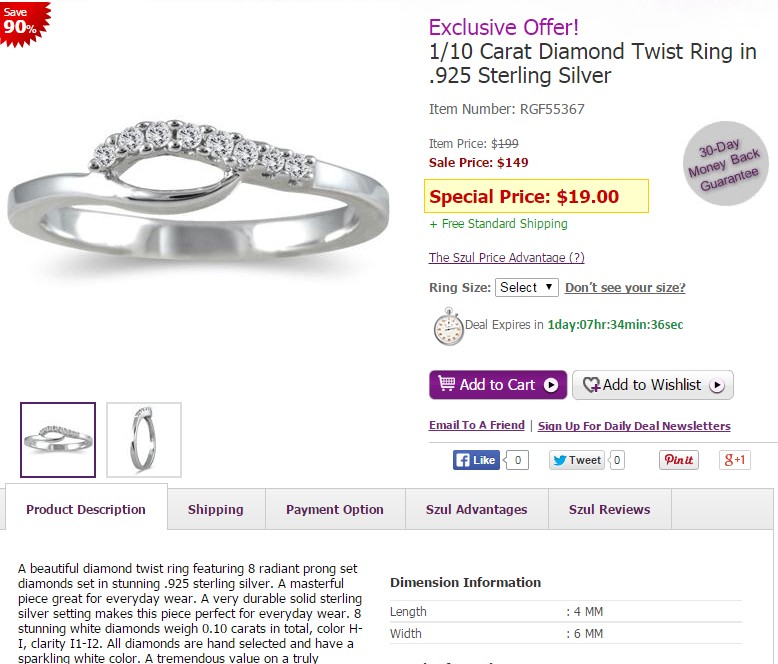Image resolution: width=778 pixels, height=664 pixels.
Task: Click the Facebook Like button
Action: click(476, 460)
